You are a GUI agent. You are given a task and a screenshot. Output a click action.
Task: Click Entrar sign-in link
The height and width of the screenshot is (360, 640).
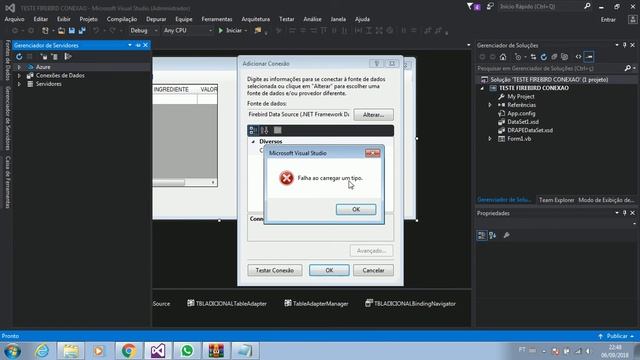(608, 19)
